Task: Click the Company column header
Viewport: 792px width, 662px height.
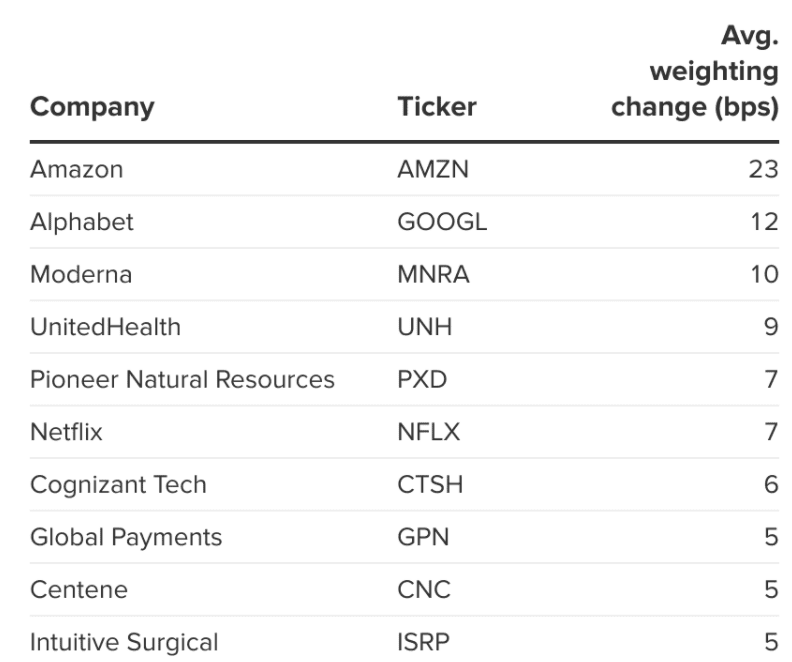Action: [93, 107]
